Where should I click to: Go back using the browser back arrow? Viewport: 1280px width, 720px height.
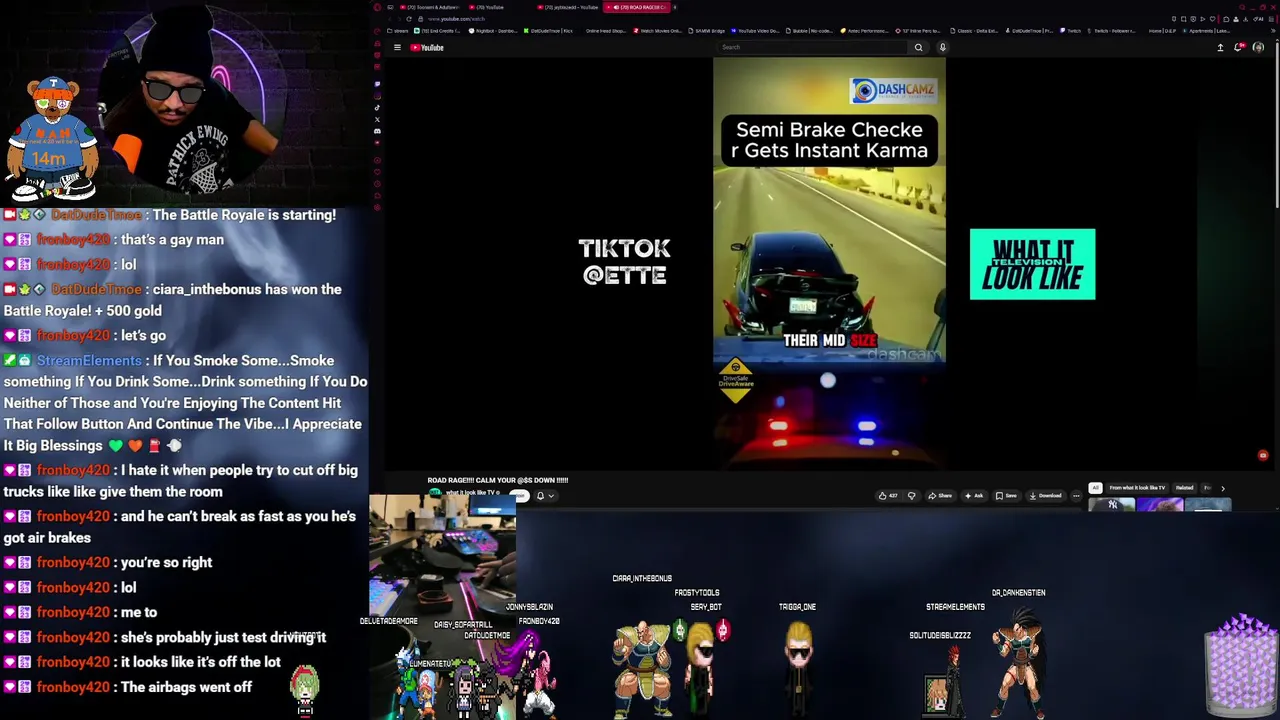click(x=391, y=19)
